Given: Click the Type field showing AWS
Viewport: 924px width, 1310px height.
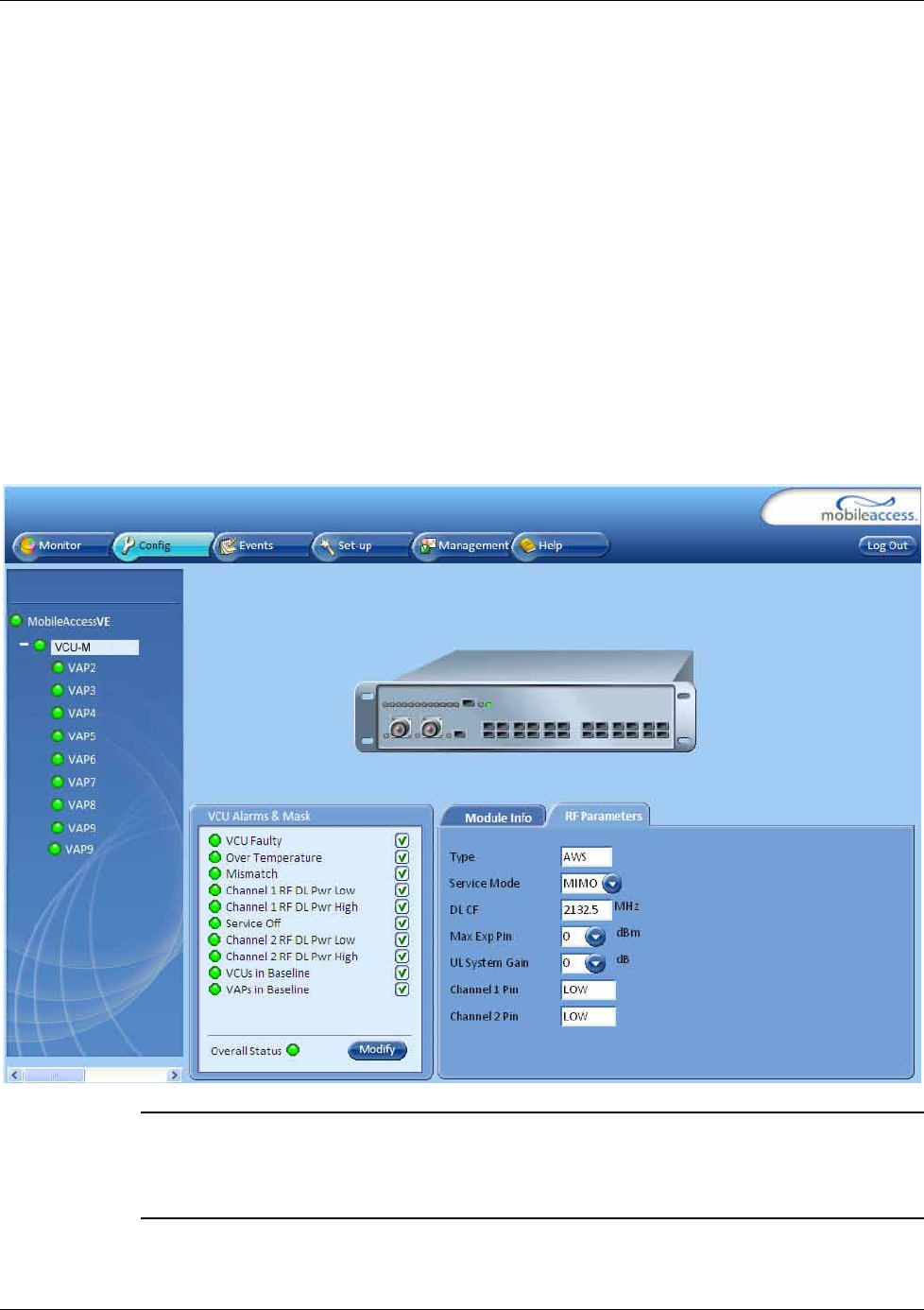Looking at the screenshot, I should click(x=587, y=857).
